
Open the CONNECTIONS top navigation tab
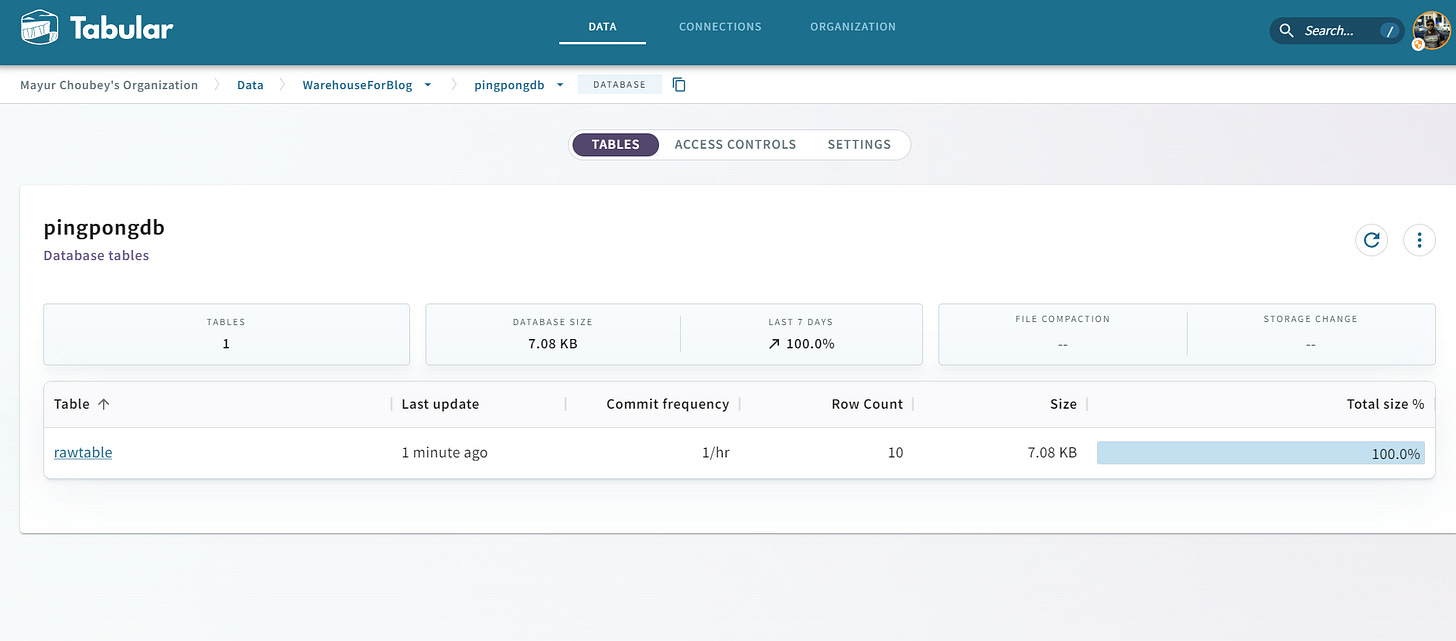coord(720,27)
